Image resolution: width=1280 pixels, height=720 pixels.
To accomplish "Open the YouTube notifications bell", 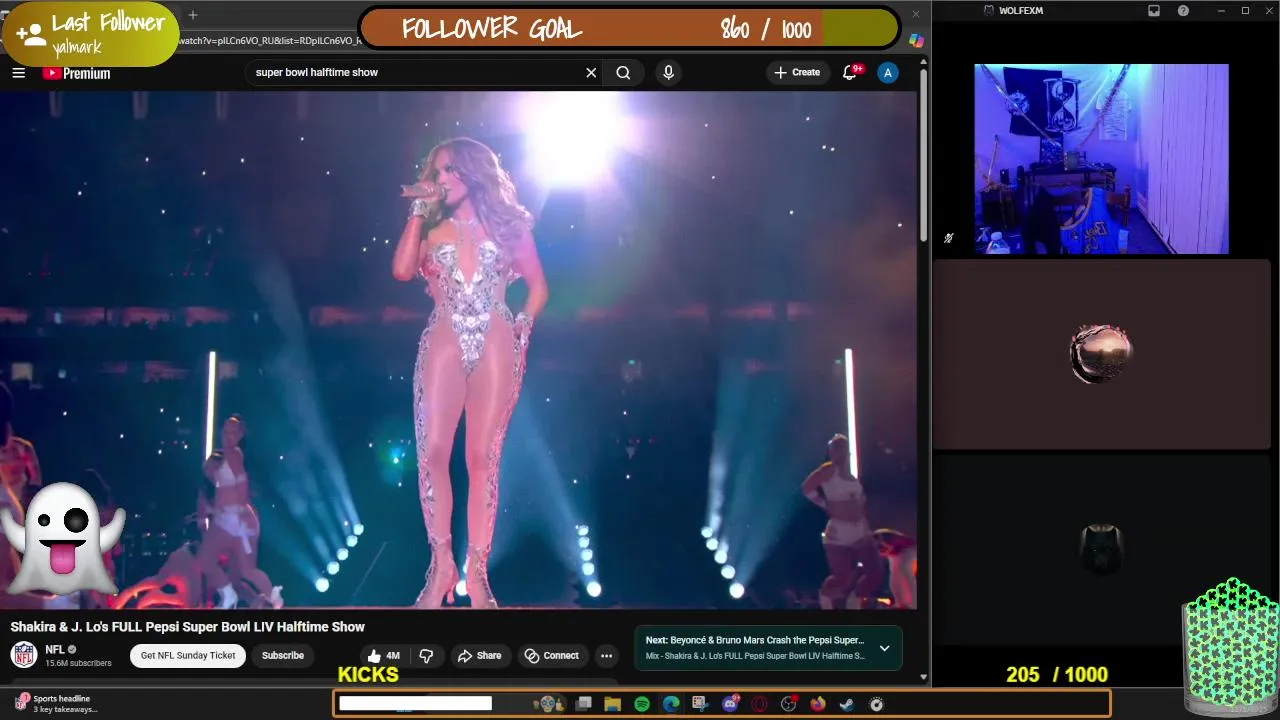I will pos(851,72).
